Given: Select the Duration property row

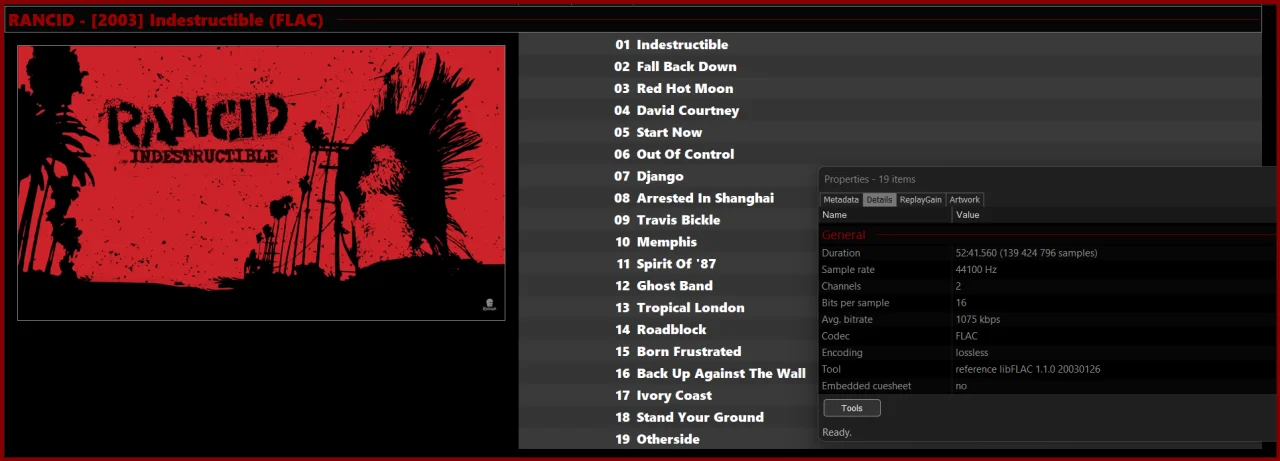Looking at the screenshot, I should (1049, 253).
